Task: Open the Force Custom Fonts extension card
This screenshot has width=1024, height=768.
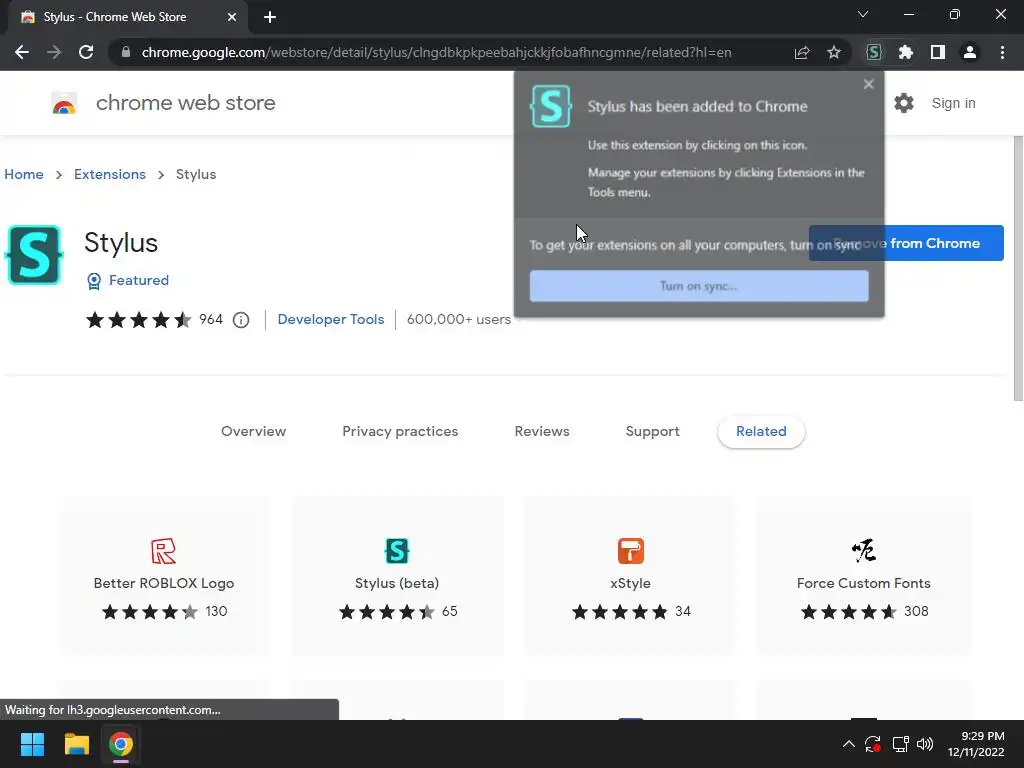Action: pyautogui.click(x=863, y=577)
